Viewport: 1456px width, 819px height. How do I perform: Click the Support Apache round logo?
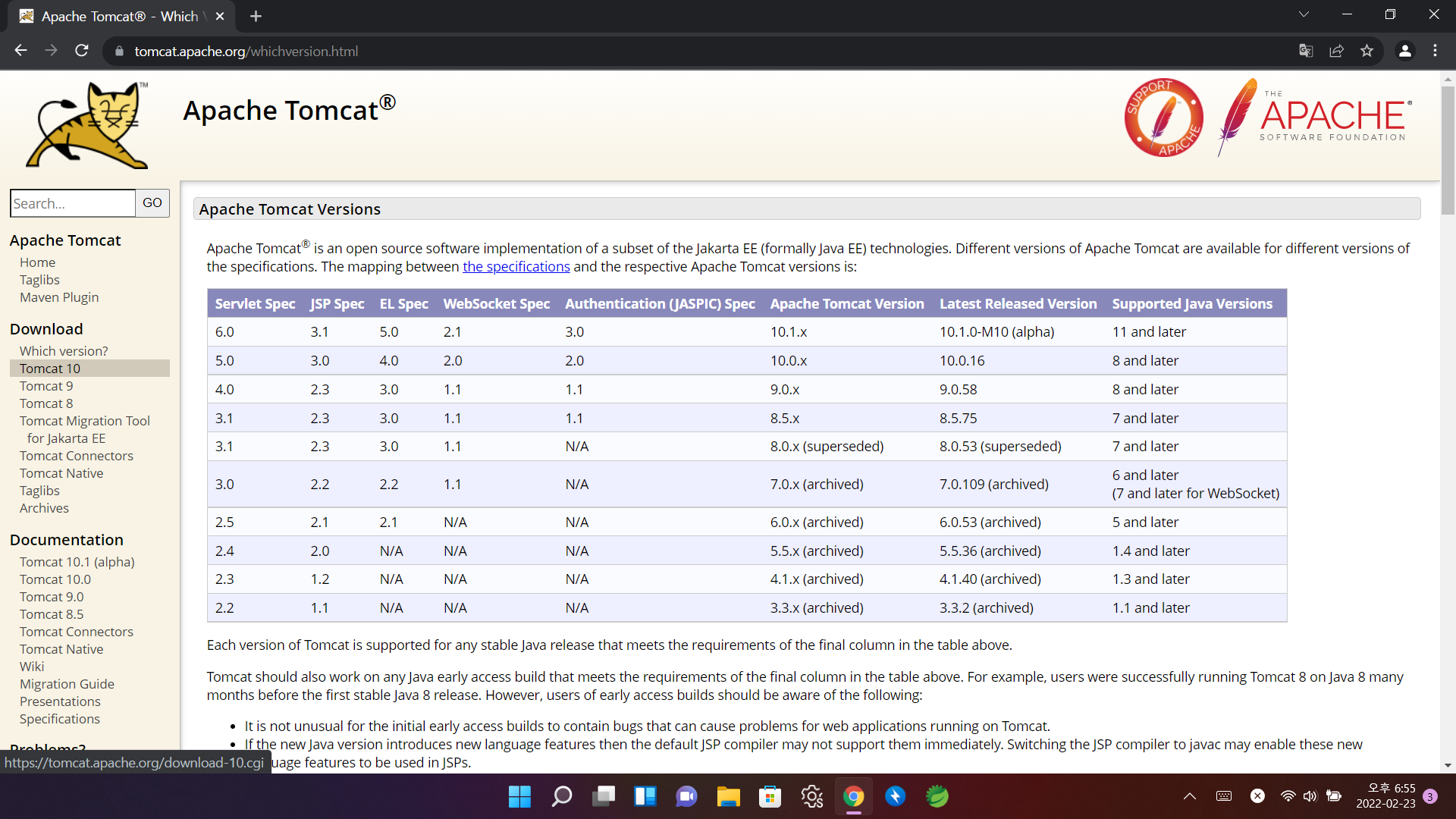(x=1163, y=118)
